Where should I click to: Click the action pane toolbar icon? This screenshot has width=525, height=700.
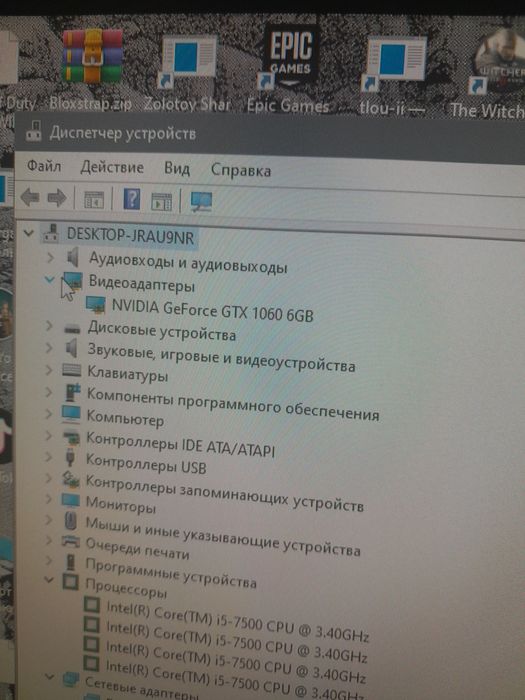(161, 202)
